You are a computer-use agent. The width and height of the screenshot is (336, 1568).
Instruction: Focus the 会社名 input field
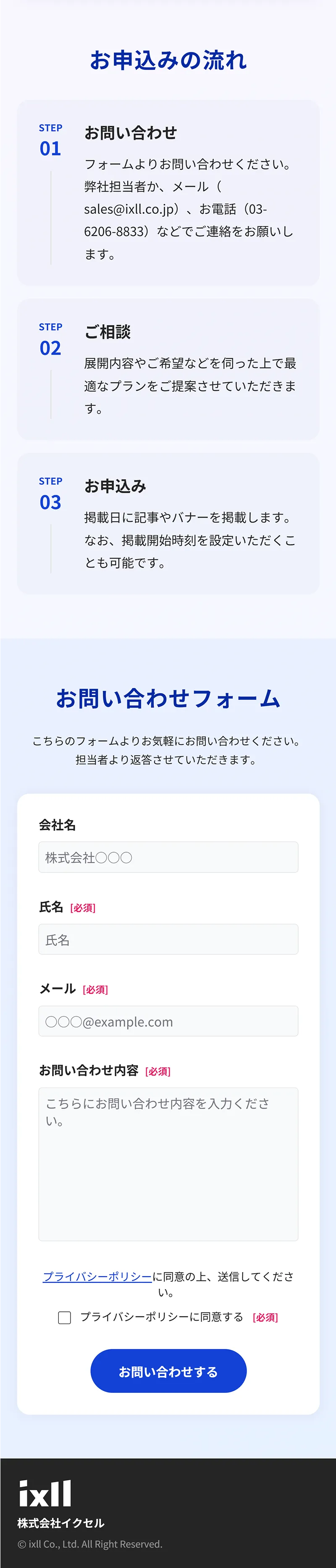click(168, 857)
